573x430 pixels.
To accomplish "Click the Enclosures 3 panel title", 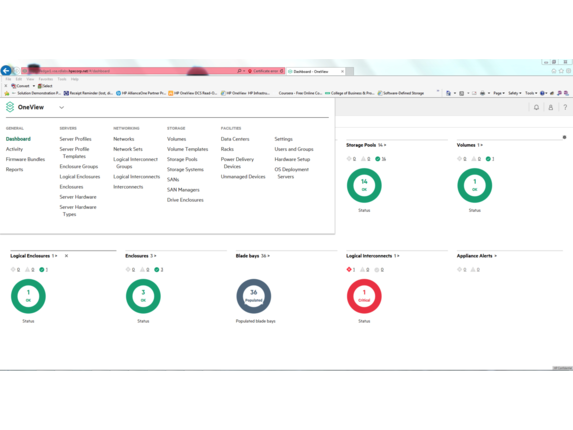I will 141,256.
